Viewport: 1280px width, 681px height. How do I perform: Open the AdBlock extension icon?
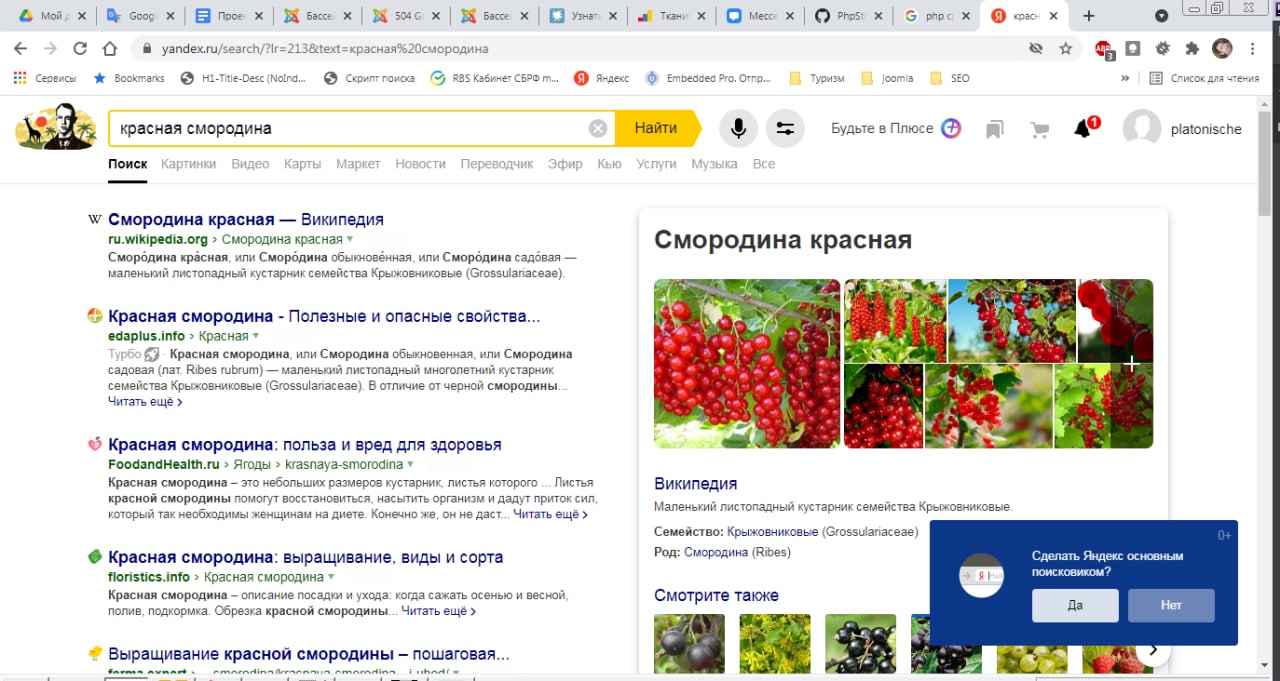(x=1103, y=49)
